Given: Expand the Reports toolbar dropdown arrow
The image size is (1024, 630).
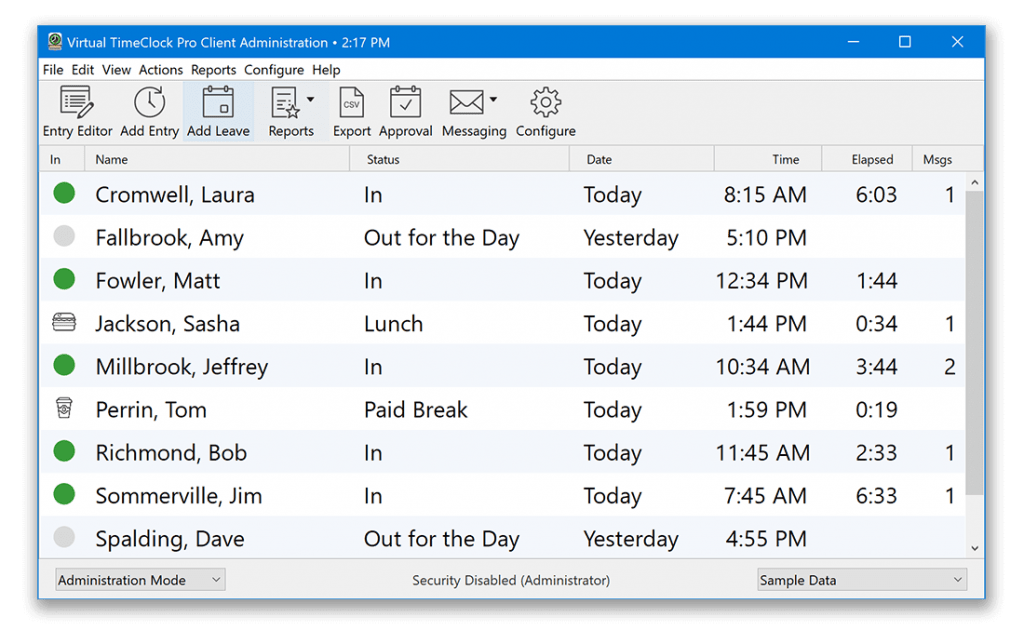Looking at the screenshot, I should [x=310, y=100].
